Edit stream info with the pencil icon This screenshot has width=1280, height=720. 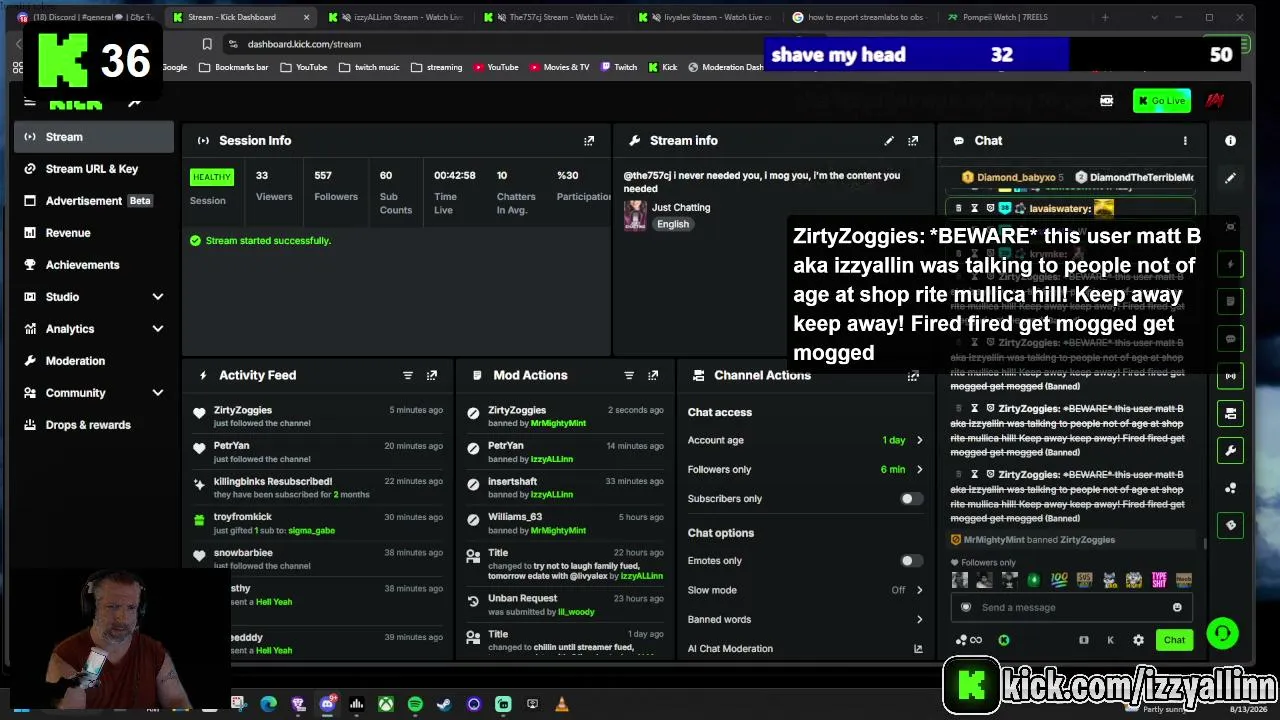tap(889, 141)
